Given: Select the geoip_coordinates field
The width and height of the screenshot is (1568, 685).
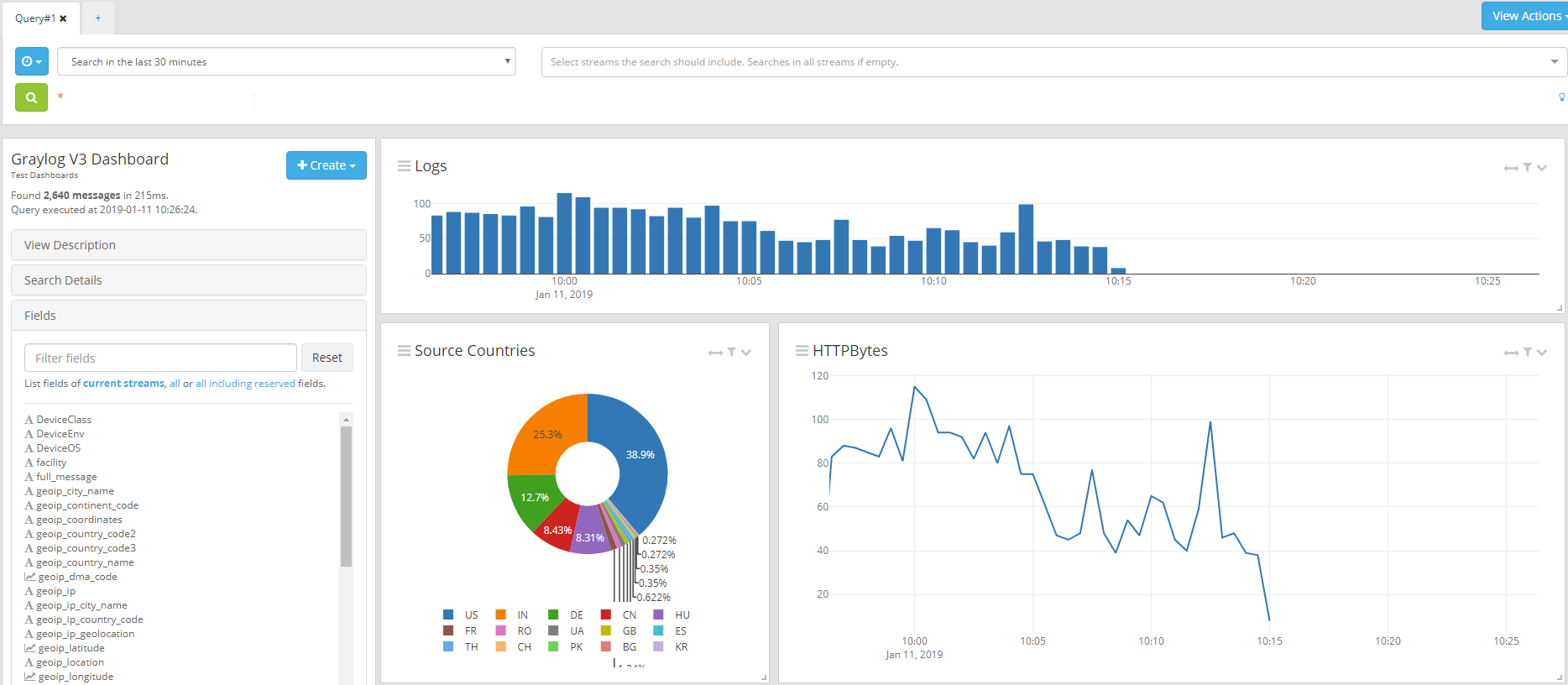Looking at the screenshot, I should (79, 520).
